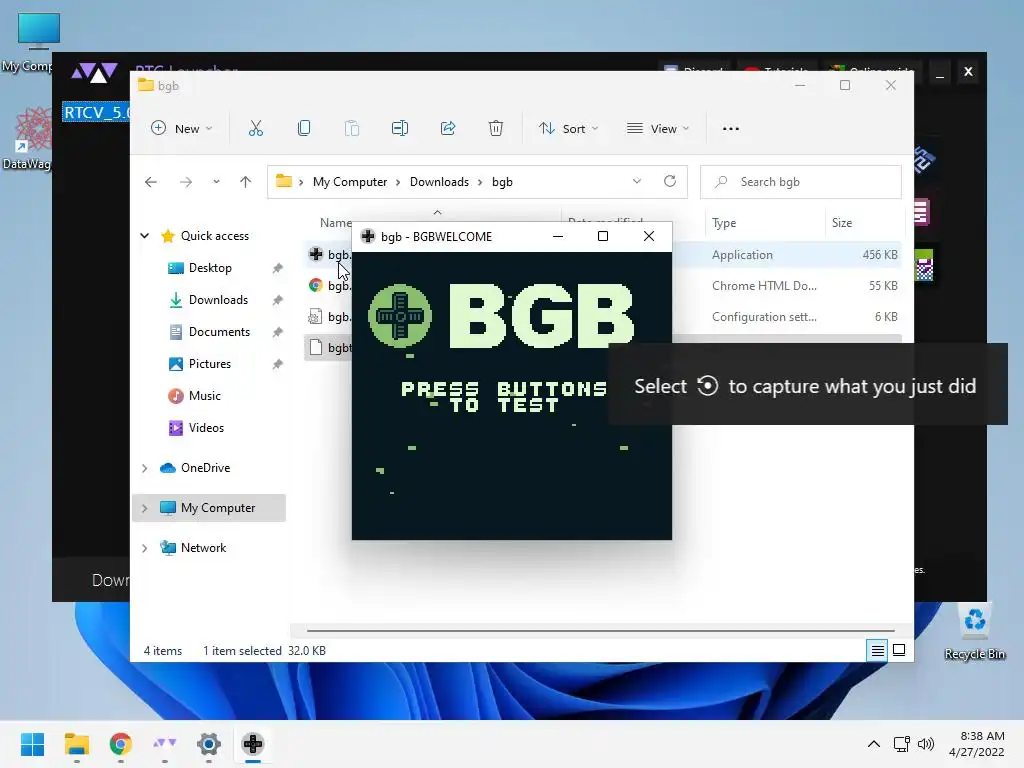
Task: Expand OneDrive tree node
Action: (x=145, y=468)
